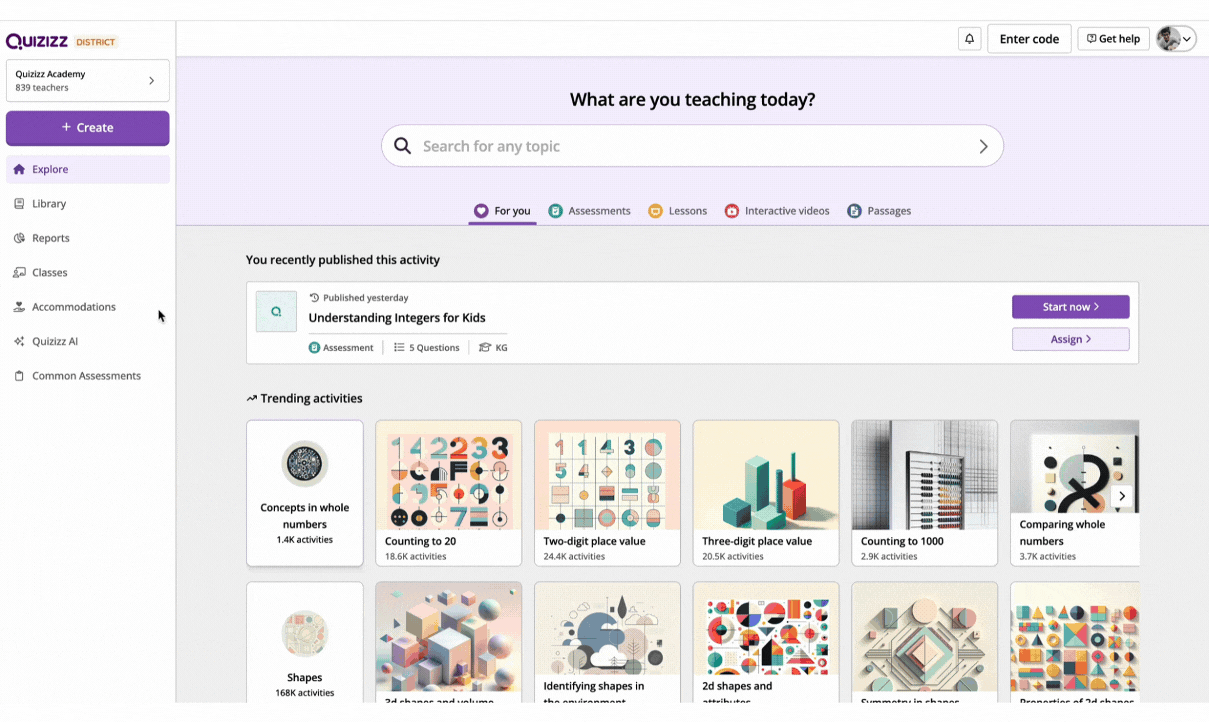Click the Library book icon
Viewport: 1209px width, 722px height.
[19, 203]
